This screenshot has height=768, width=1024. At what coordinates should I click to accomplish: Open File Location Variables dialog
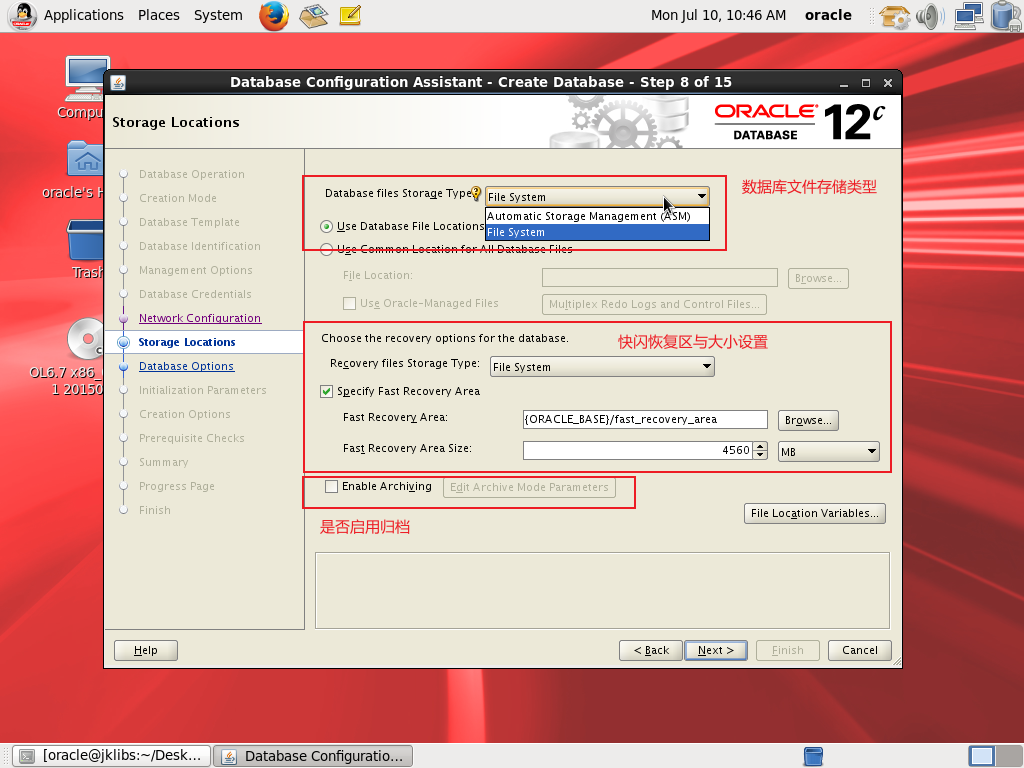(815, 513)
